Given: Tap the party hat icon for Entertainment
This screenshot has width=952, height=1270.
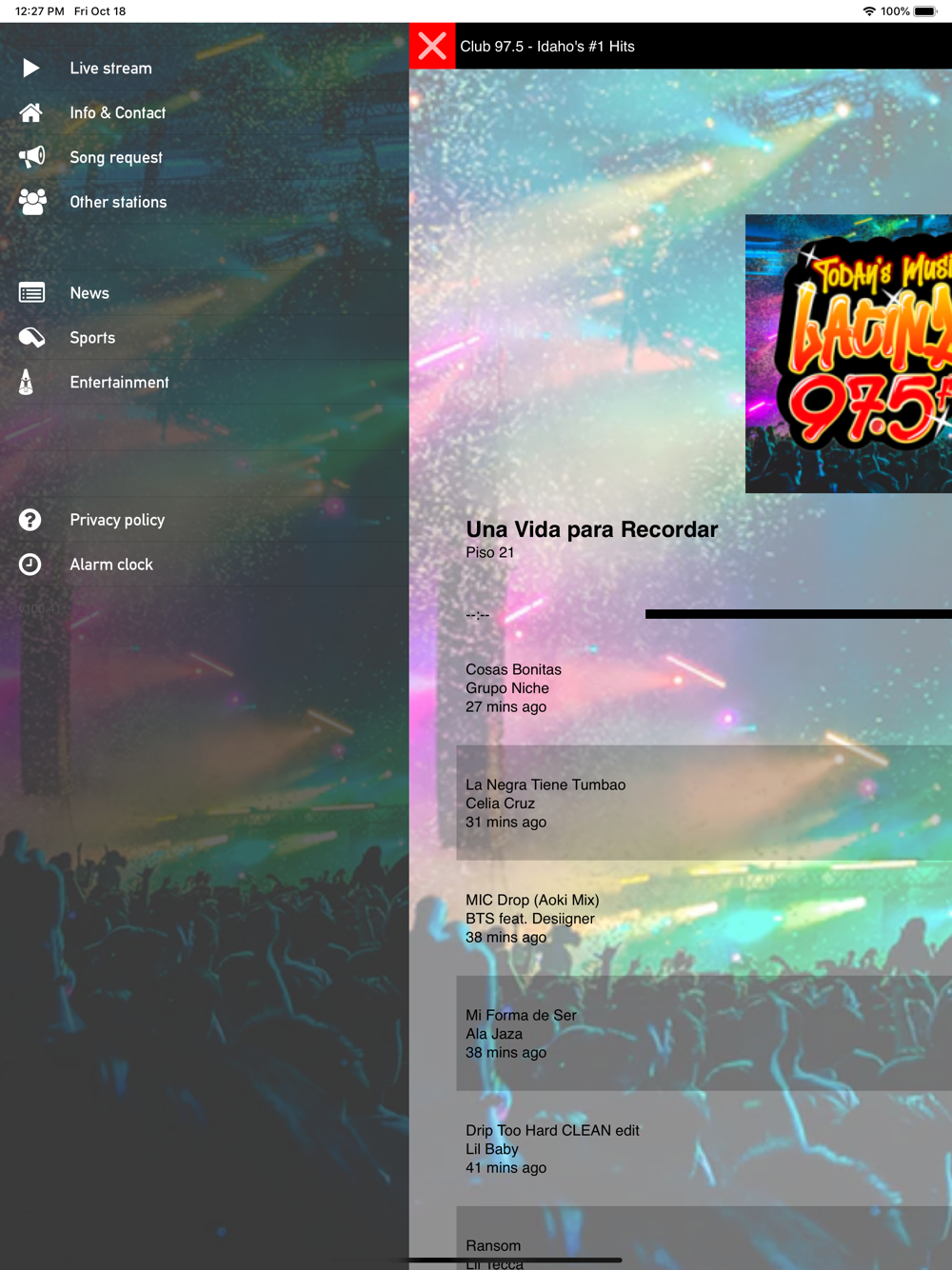Looking at the screenshot, I should tap(27, 382).
